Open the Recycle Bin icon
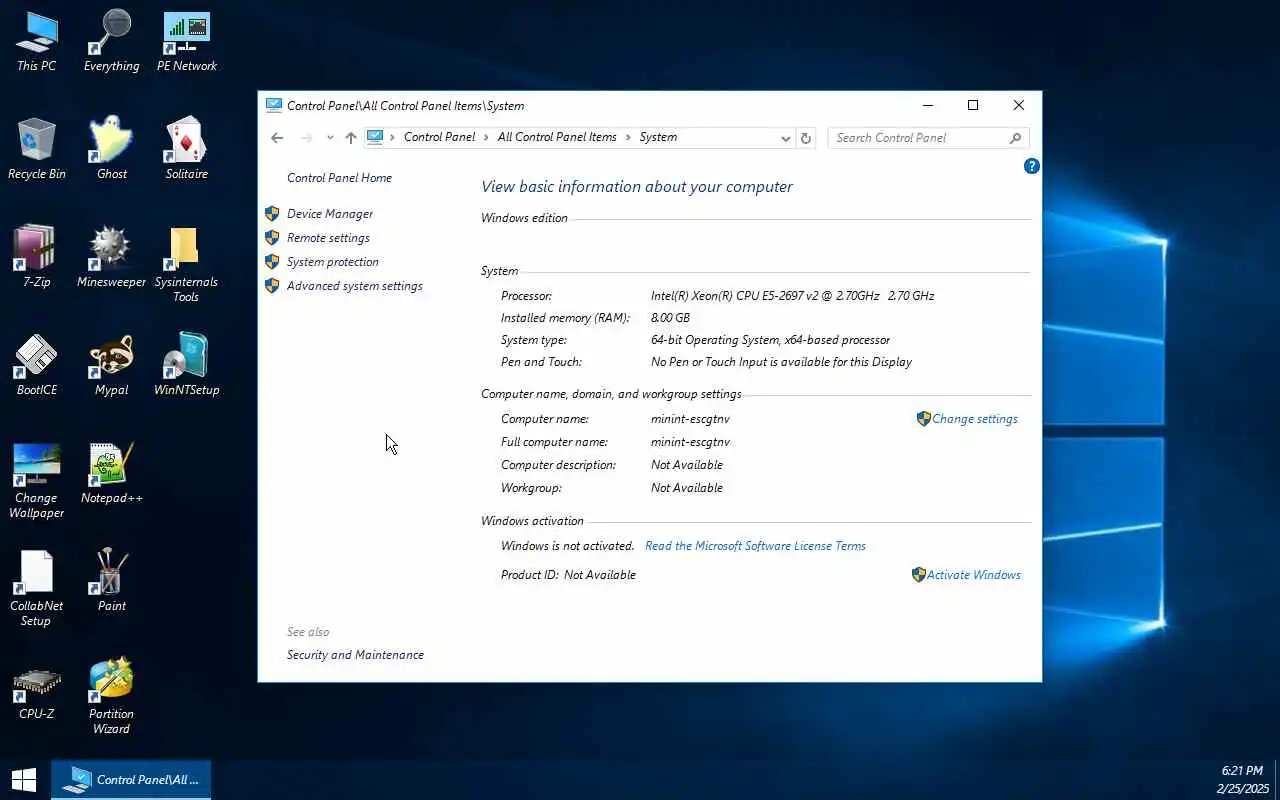Image resolution: width=1280 pixels, height=800 pixels. tap(37, 150)
